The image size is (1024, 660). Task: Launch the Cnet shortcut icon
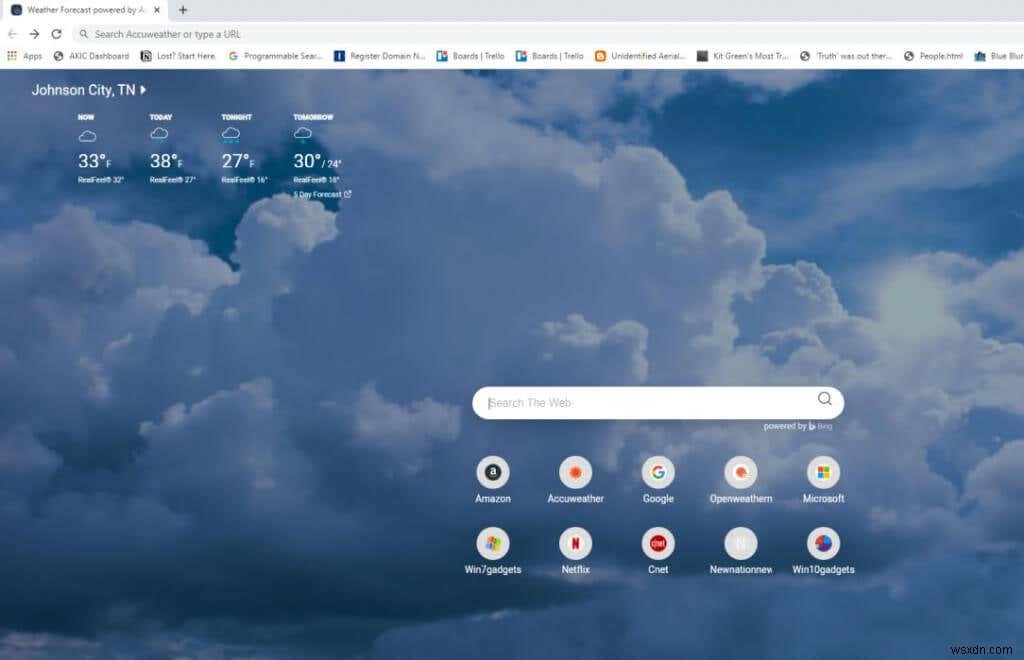[658, 543]
